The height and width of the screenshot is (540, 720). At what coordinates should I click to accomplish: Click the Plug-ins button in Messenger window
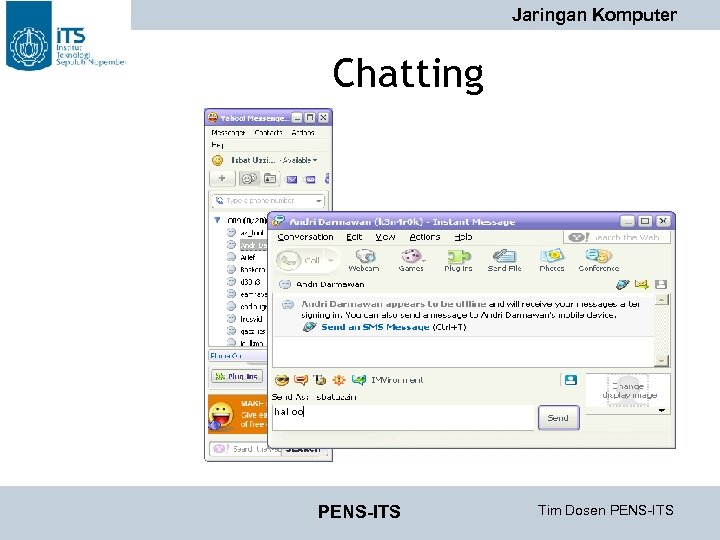pos(237,377)
